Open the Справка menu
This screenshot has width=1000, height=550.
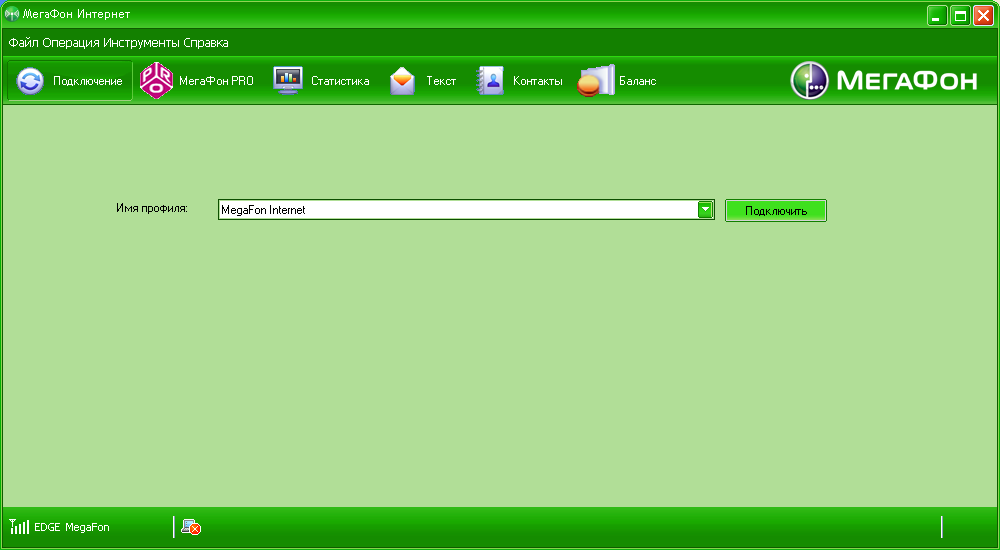click(206, 43)
